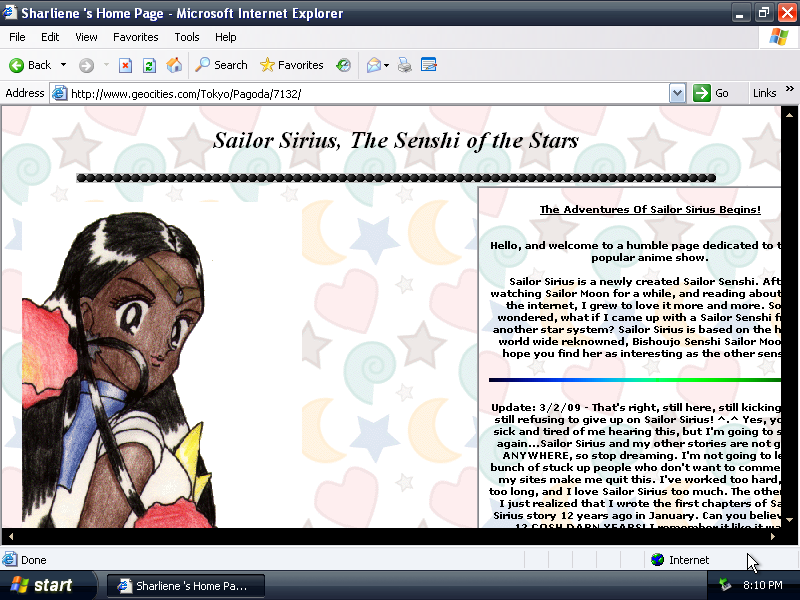
Task: Click the Windows flag logo throbber
Action: tap(779, 37)
